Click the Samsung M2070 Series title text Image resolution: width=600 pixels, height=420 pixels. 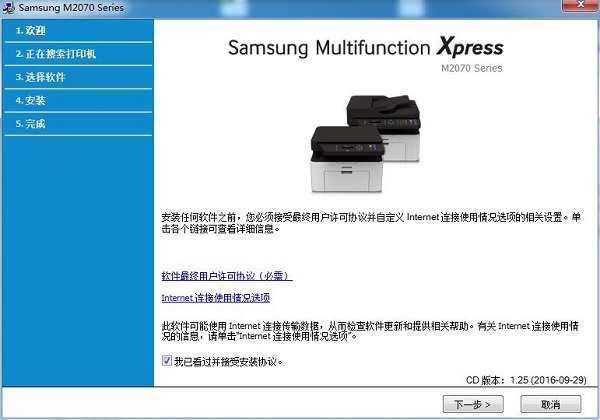pos(71,8)
